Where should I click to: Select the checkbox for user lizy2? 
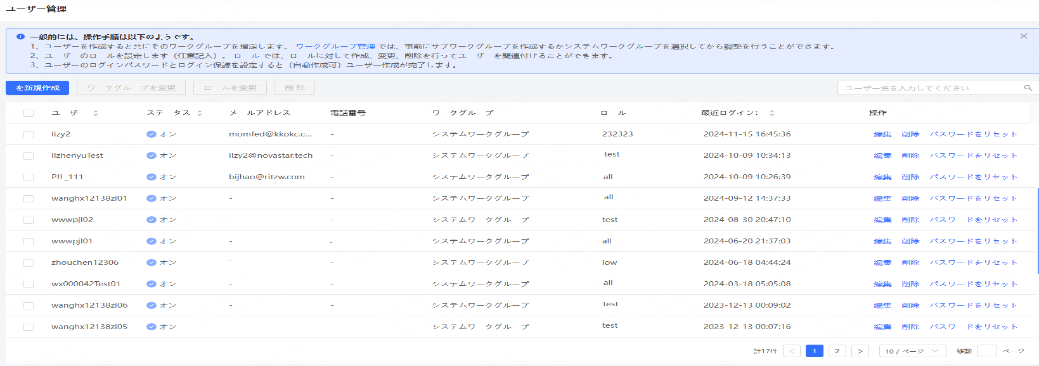(x=28, y=135)
